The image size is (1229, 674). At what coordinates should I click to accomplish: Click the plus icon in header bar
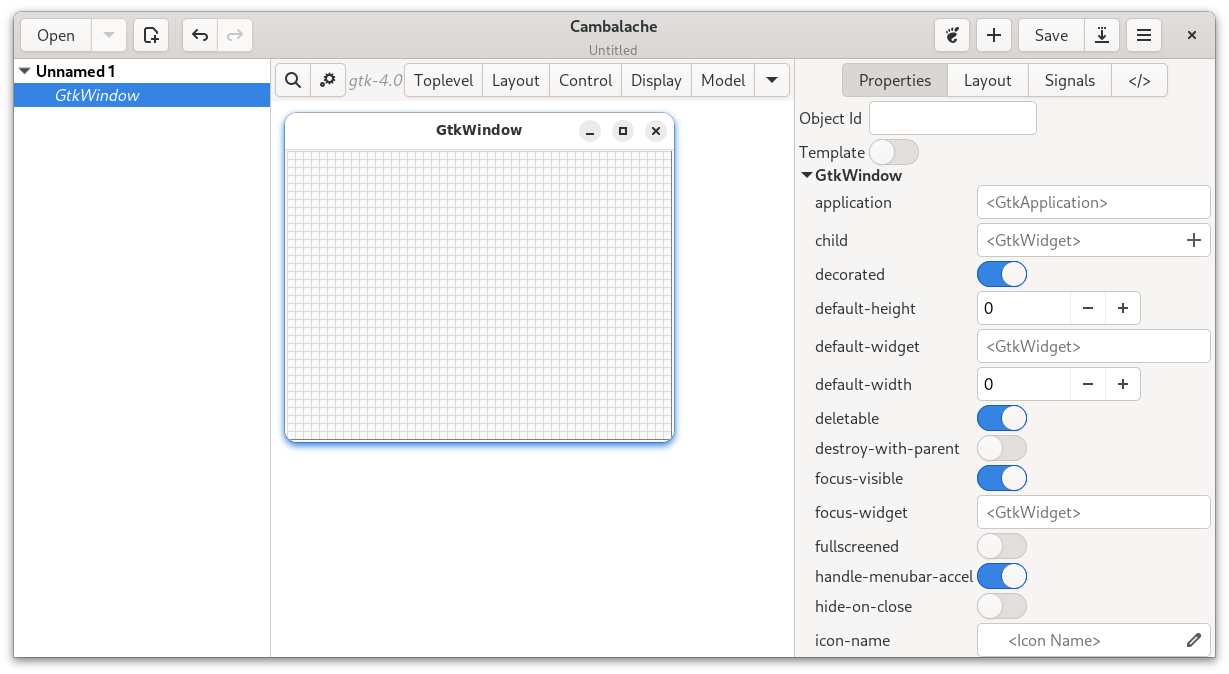(x=994, y=35)
